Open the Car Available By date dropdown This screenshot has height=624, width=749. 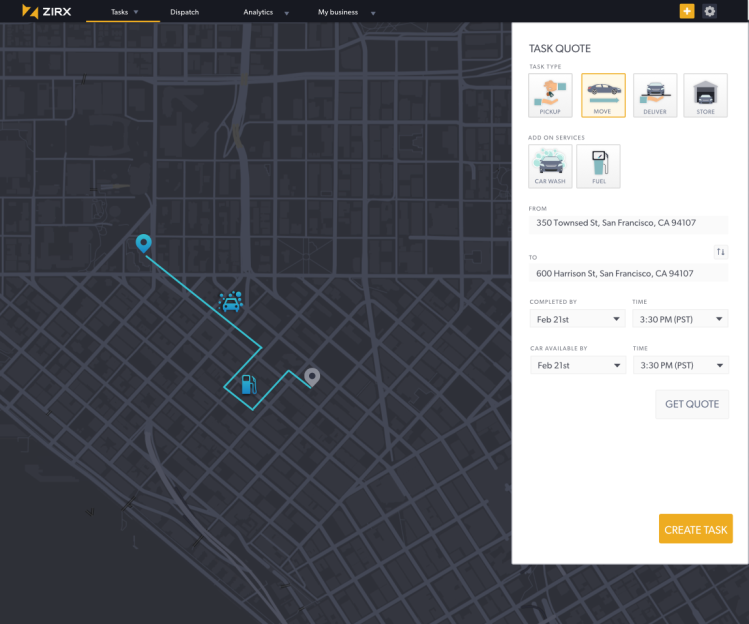coord(578,365)
